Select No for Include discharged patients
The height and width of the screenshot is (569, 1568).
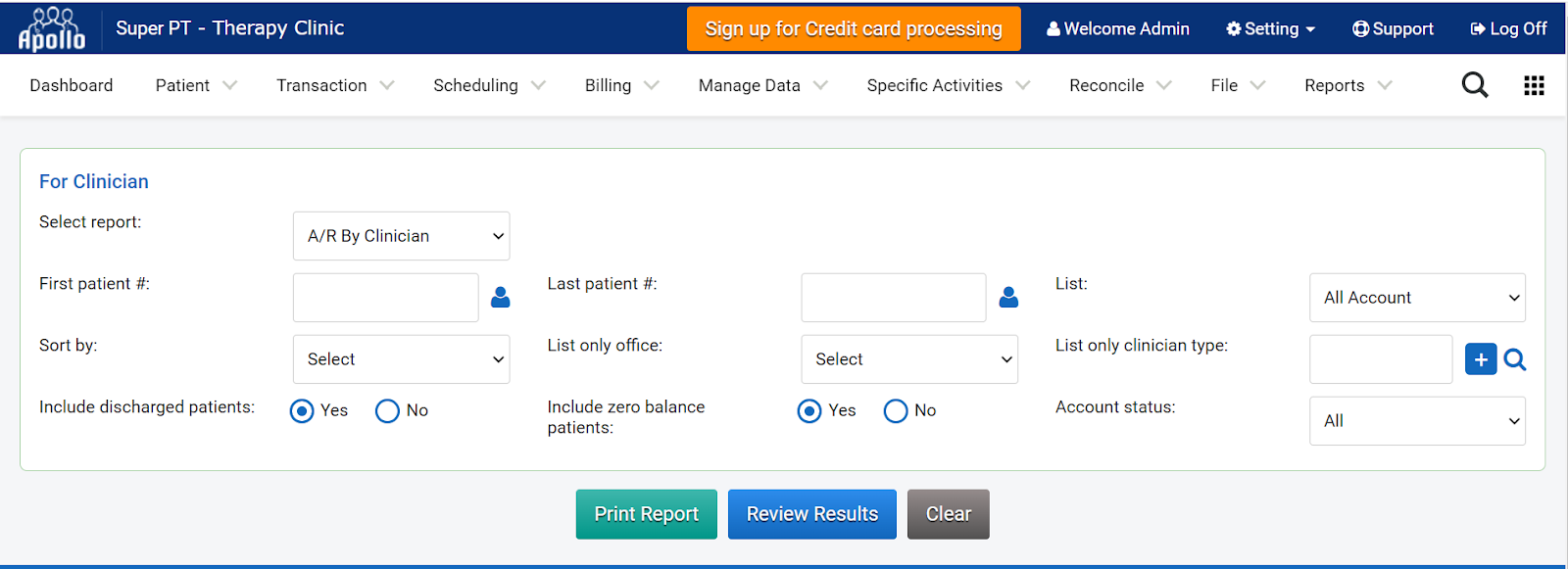387,411
